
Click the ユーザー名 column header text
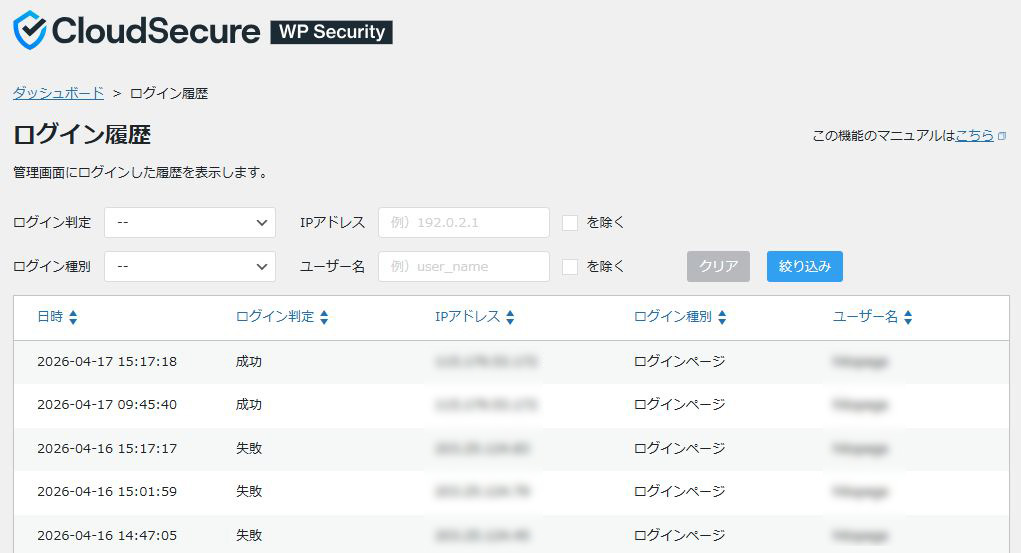[865, 317]
